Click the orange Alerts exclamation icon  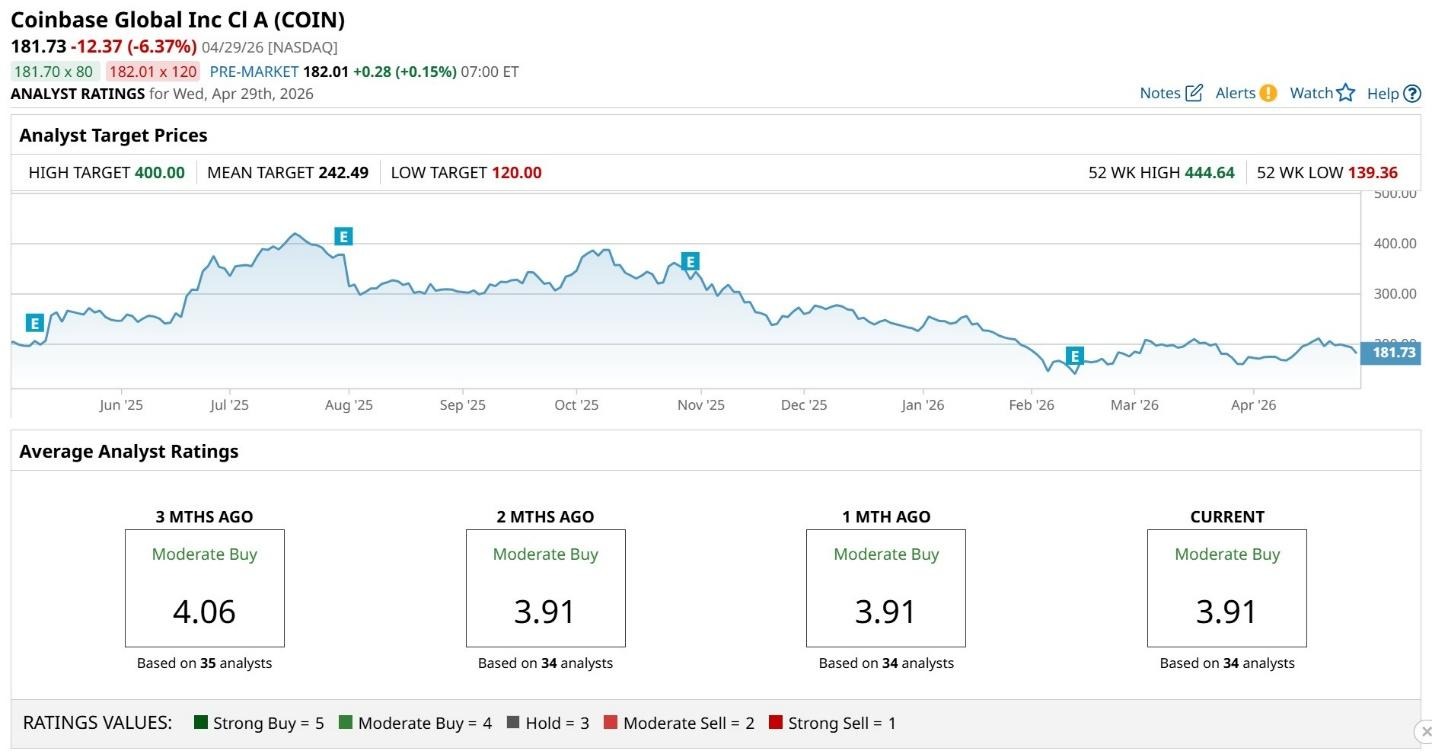click(1268, 93)
